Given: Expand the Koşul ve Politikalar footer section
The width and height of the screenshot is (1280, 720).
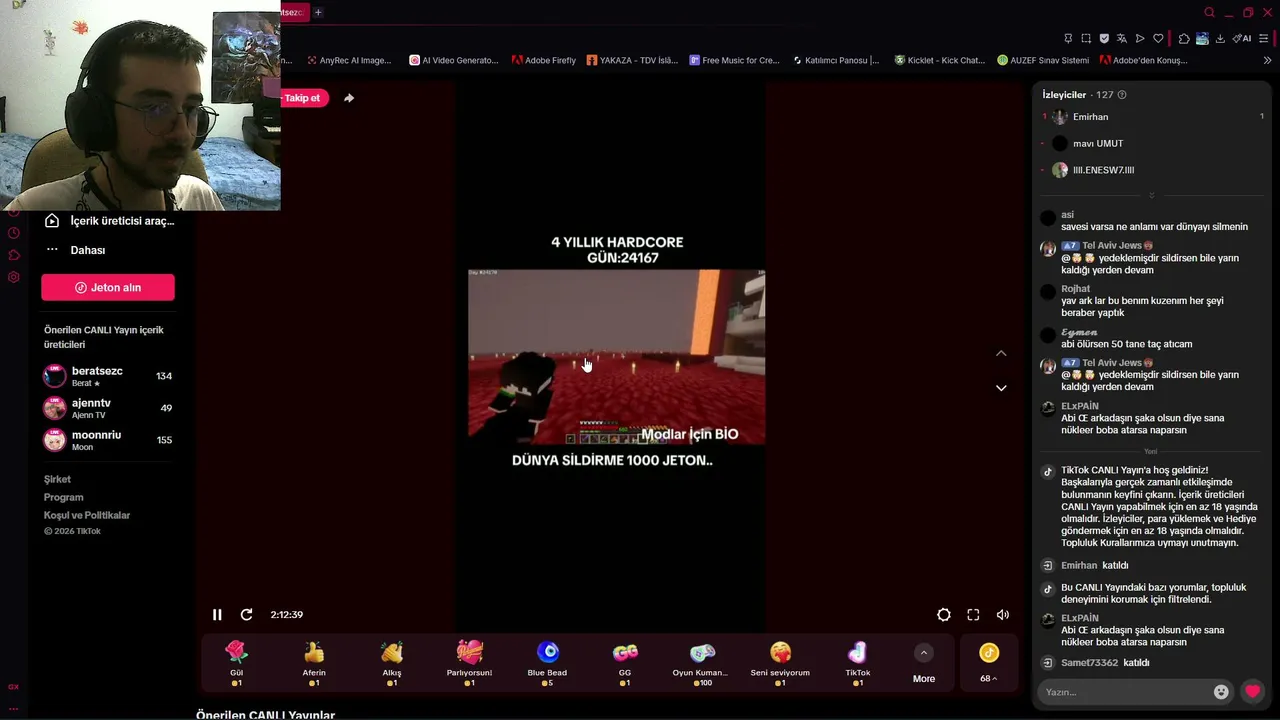Looking at the screenshot, I should click(87, 516).
